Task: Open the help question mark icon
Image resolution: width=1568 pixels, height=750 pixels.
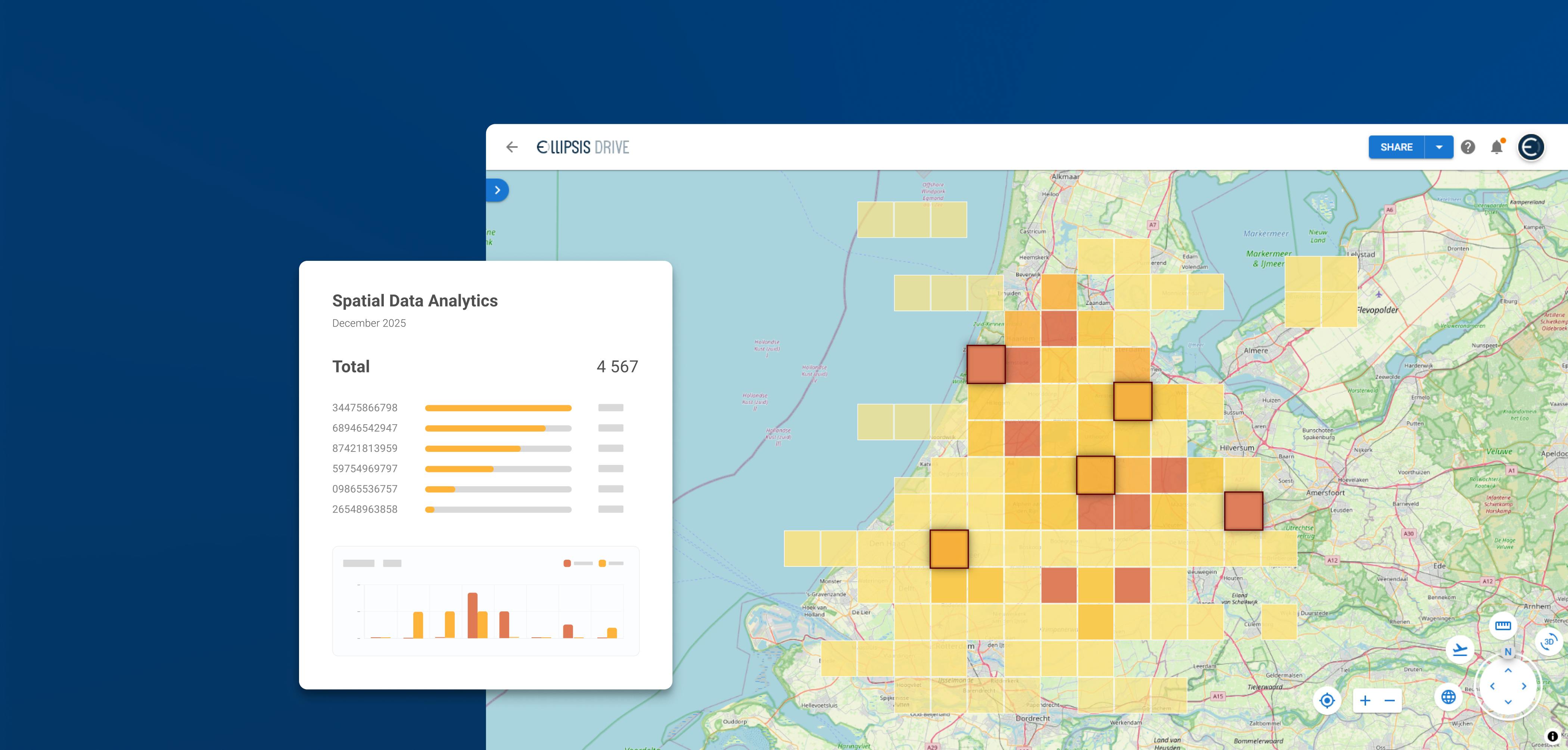Action: pyautogui.click(x=1468, y=147)
